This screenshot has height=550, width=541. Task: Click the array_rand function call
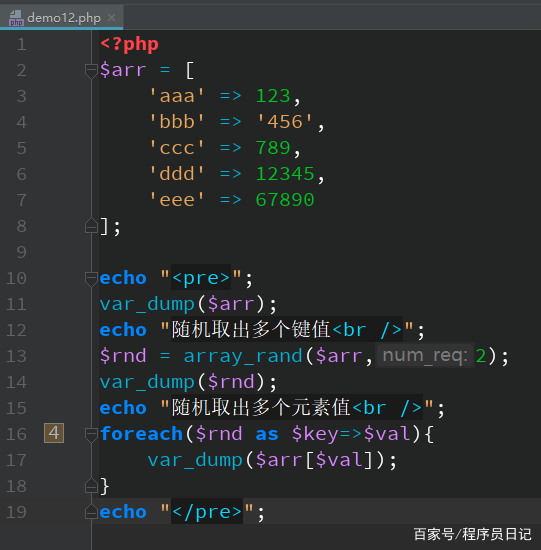tap(243, 356)
